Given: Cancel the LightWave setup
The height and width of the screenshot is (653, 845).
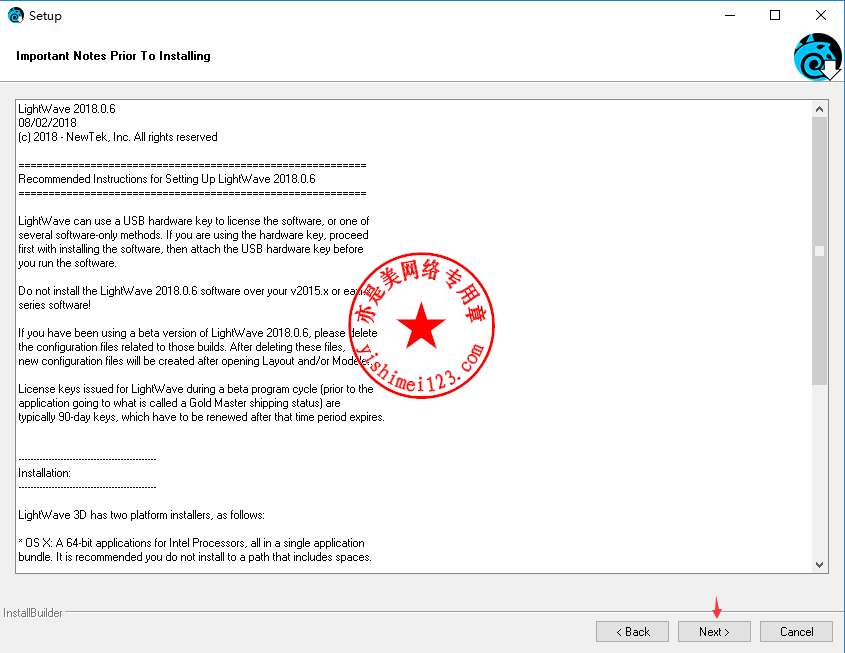Looking at the screenshot, I should pyautogui.click(x=796, y=631).
